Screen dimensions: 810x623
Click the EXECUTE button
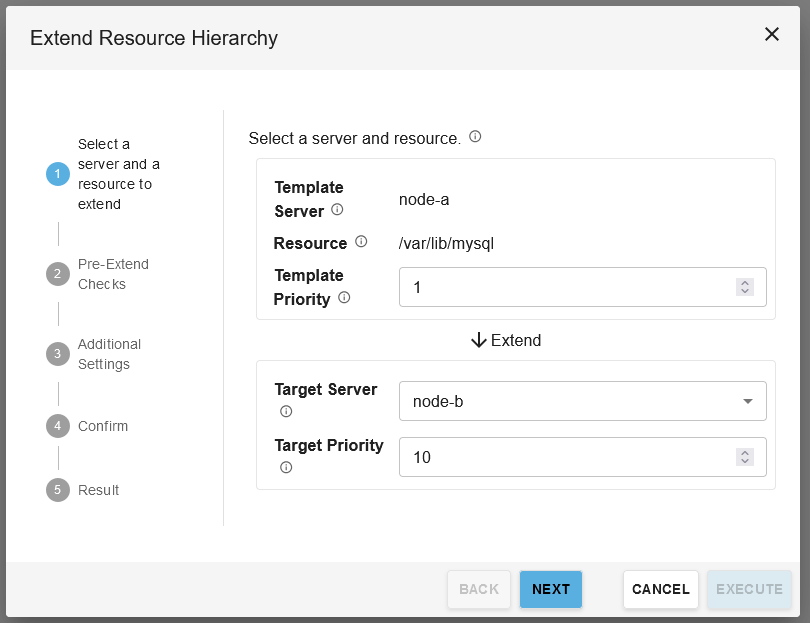click(x=749, y=589)
